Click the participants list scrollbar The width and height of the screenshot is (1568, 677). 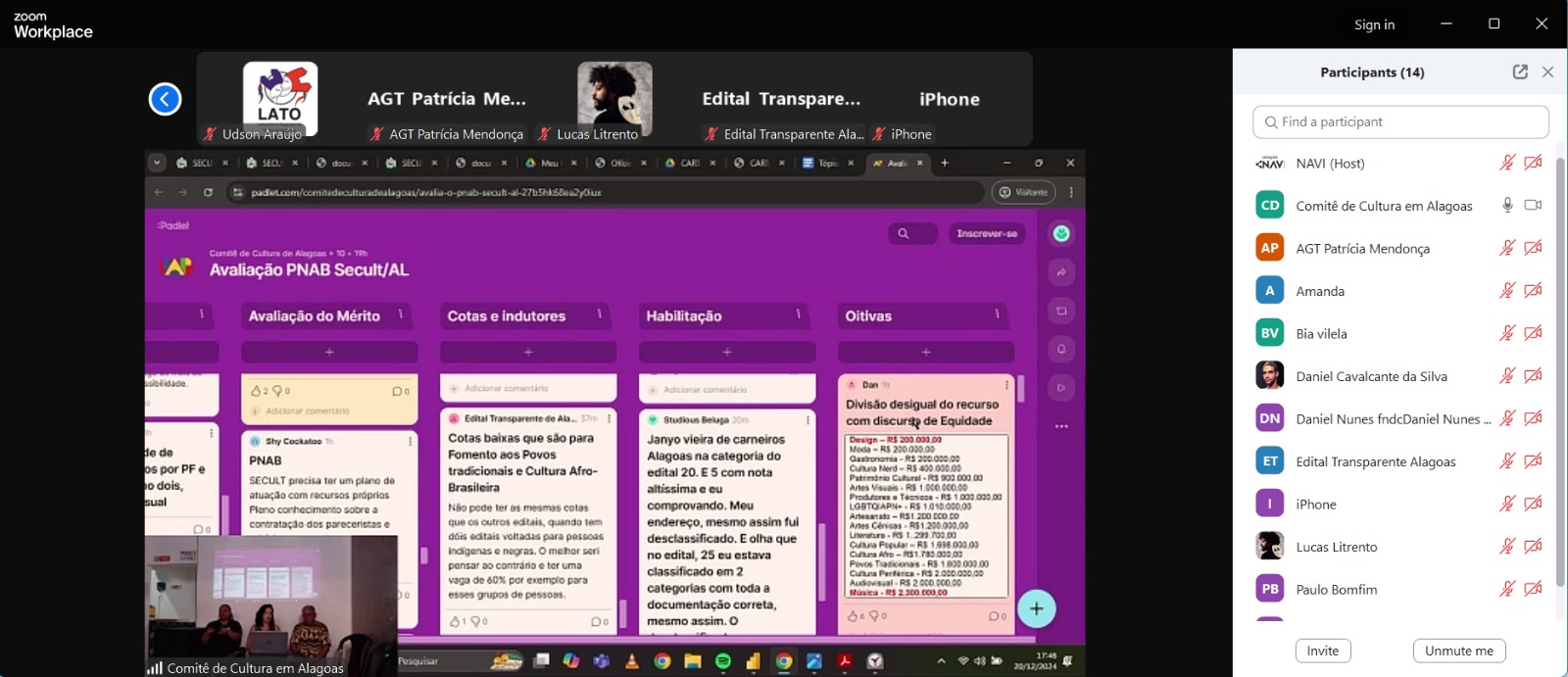1560,372
